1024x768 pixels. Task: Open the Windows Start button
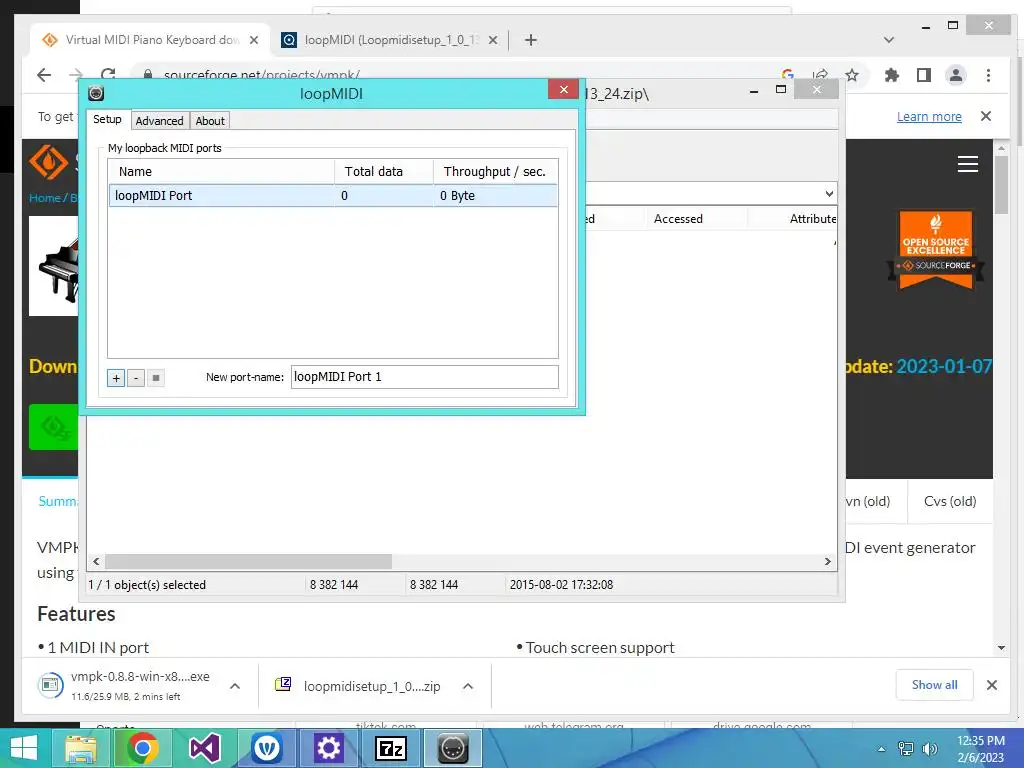(x=24, y=748)
